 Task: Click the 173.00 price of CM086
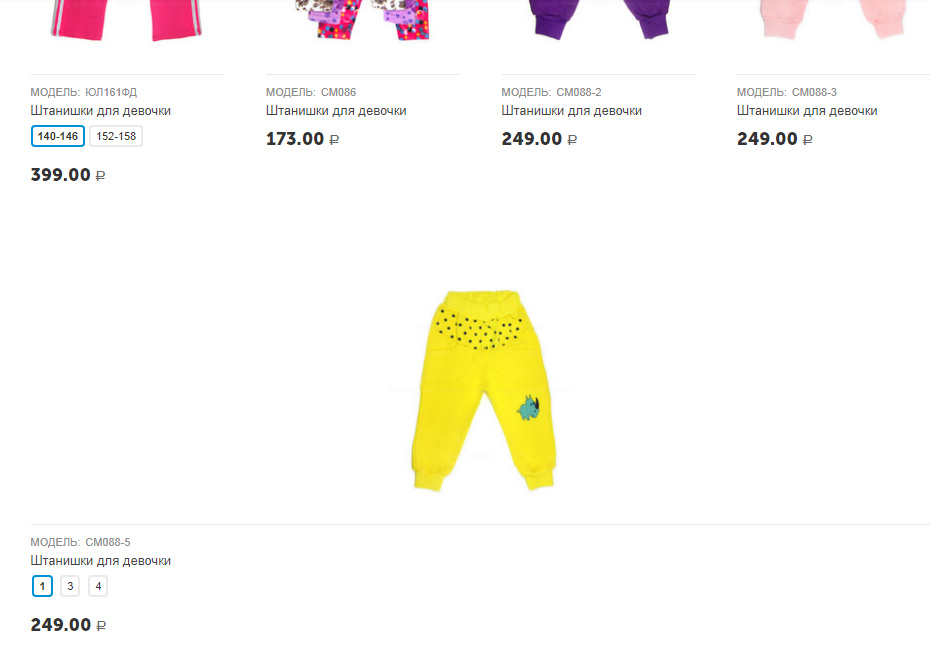(x=302, y=139)
